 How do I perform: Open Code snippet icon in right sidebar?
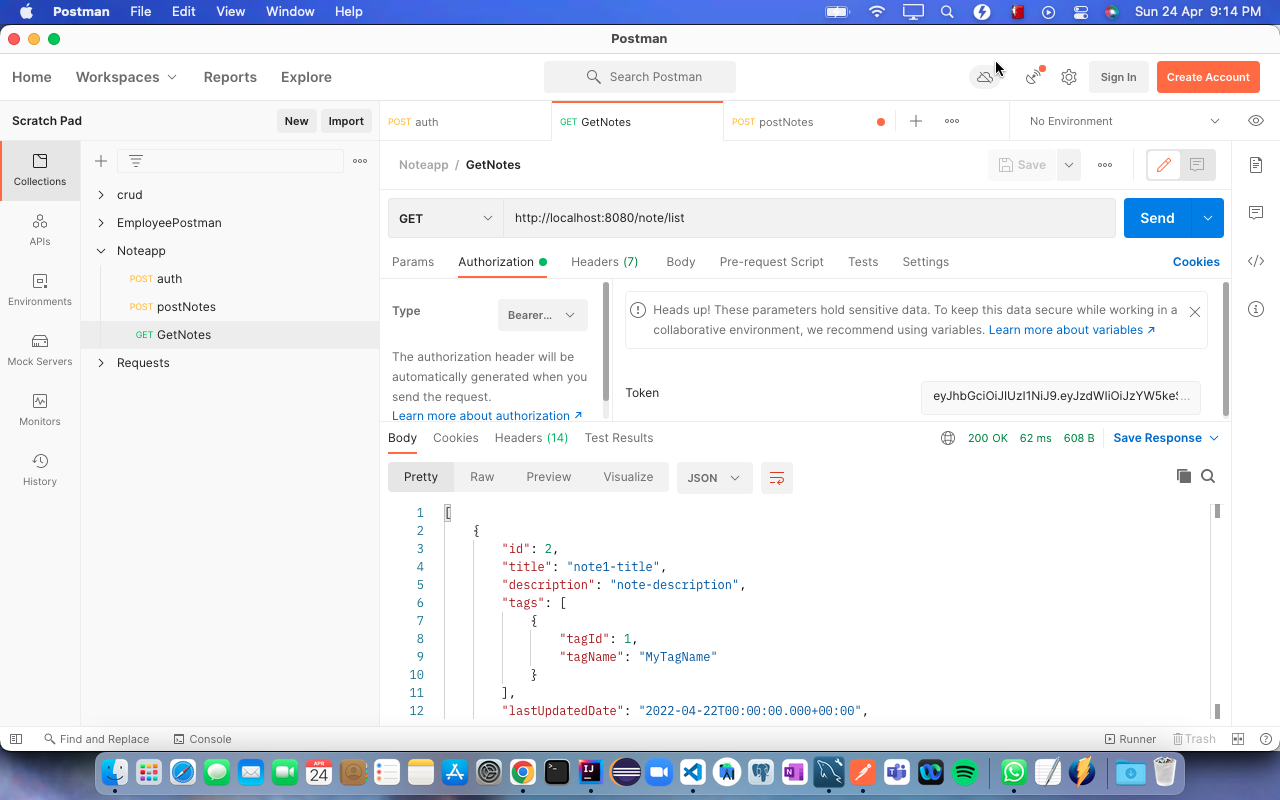pyautogui.click(x=1256, y=261)
